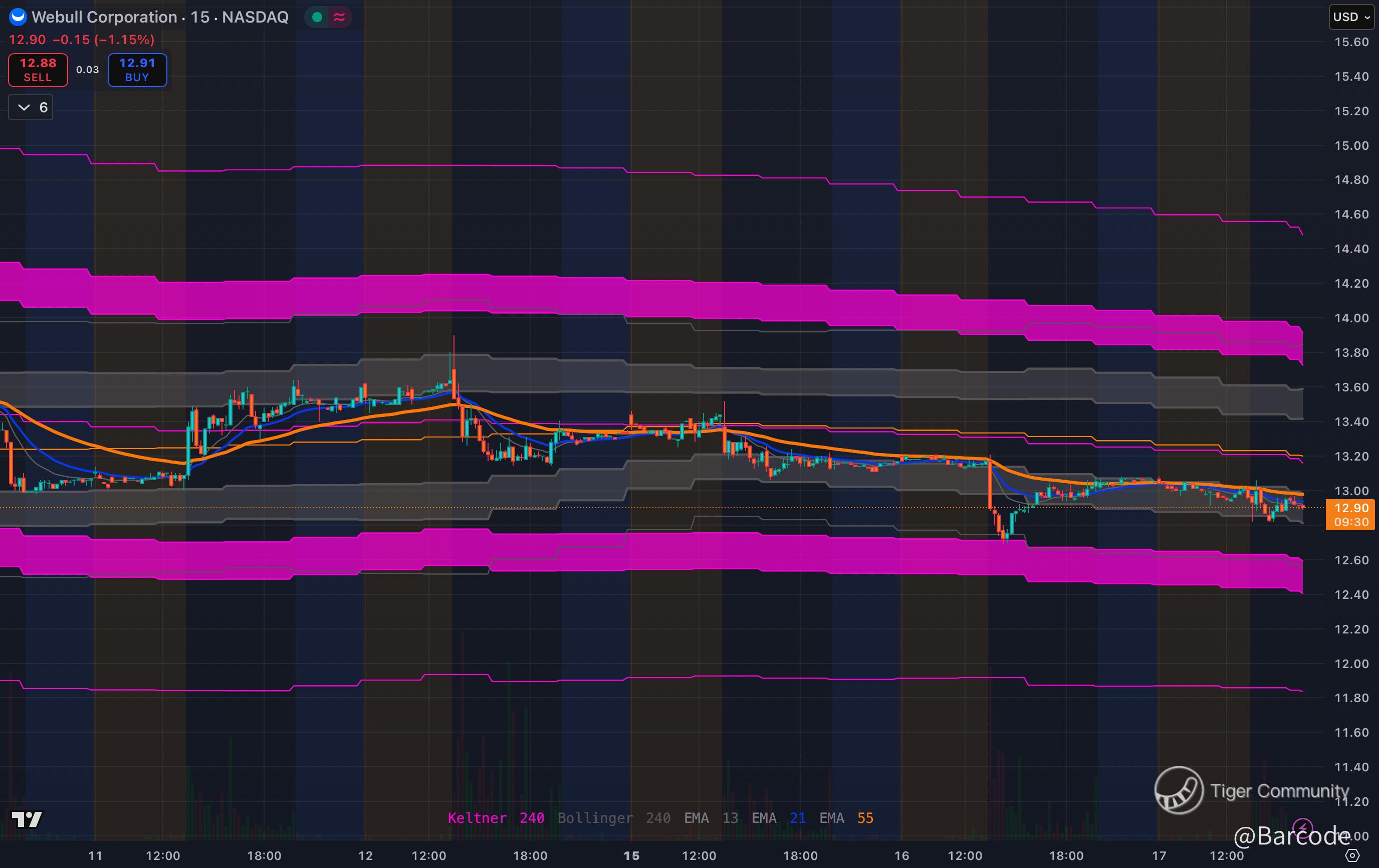Viewport: 1379px width, 868px height.
Task: Click the 12.88 SELL button
Action: point(38,70)
